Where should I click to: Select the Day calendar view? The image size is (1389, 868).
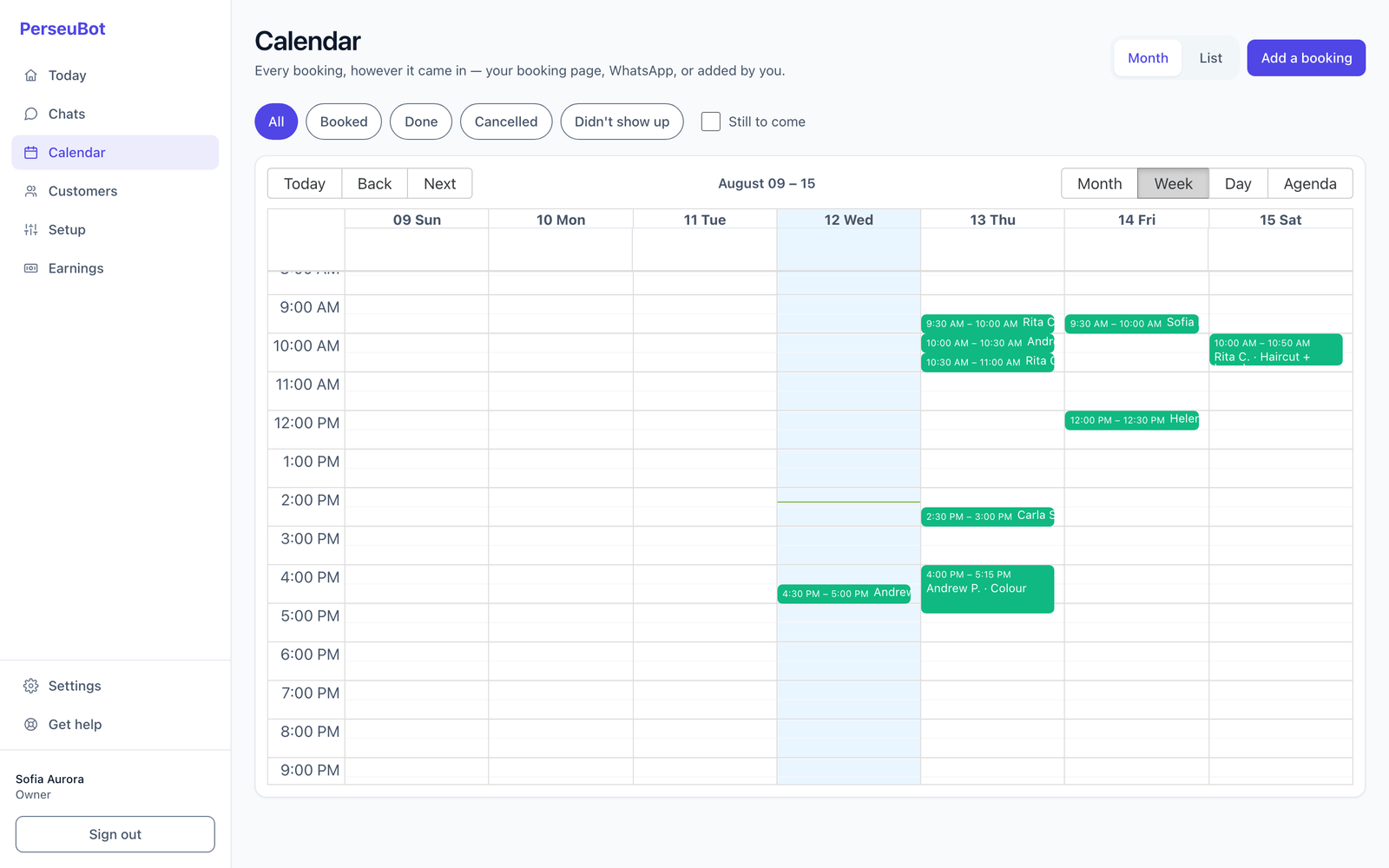pyautogui.click(x=1238, y=184)
